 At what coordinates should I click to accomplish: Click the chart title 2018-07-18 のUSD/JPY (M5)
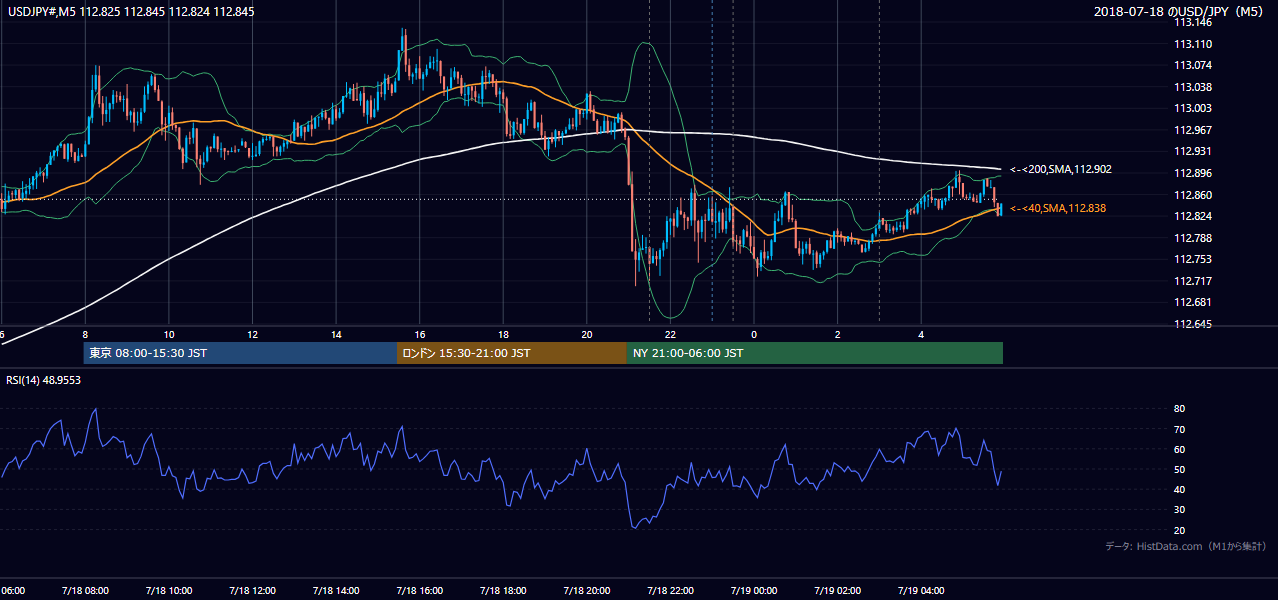click(x=1181, y=12)
